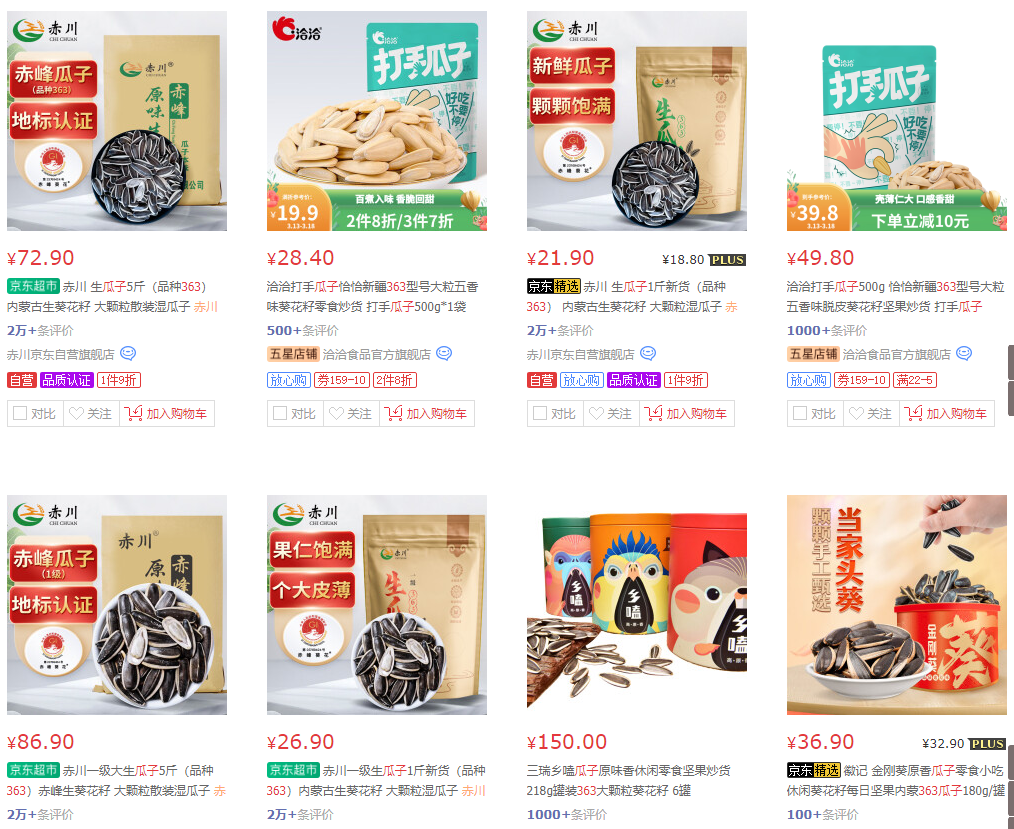Image resolution: width=1014 pixels, height=829 pixels.
Task: Click heart 关注 icon for the ¥72.90 product
Action: (76, 413)
